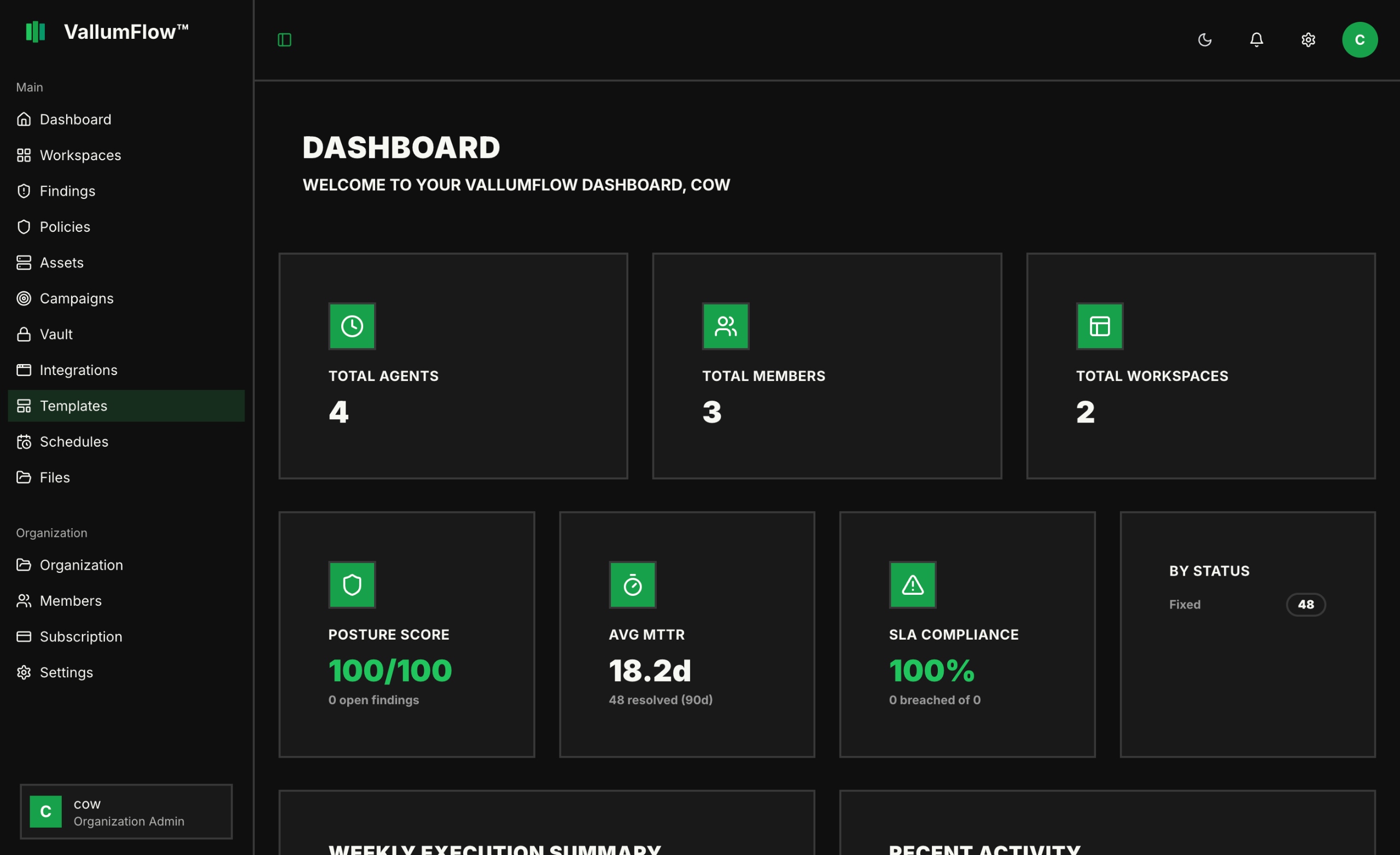Go to Vault in the sidebar
1400x855 pixels.
coord(56,334)
